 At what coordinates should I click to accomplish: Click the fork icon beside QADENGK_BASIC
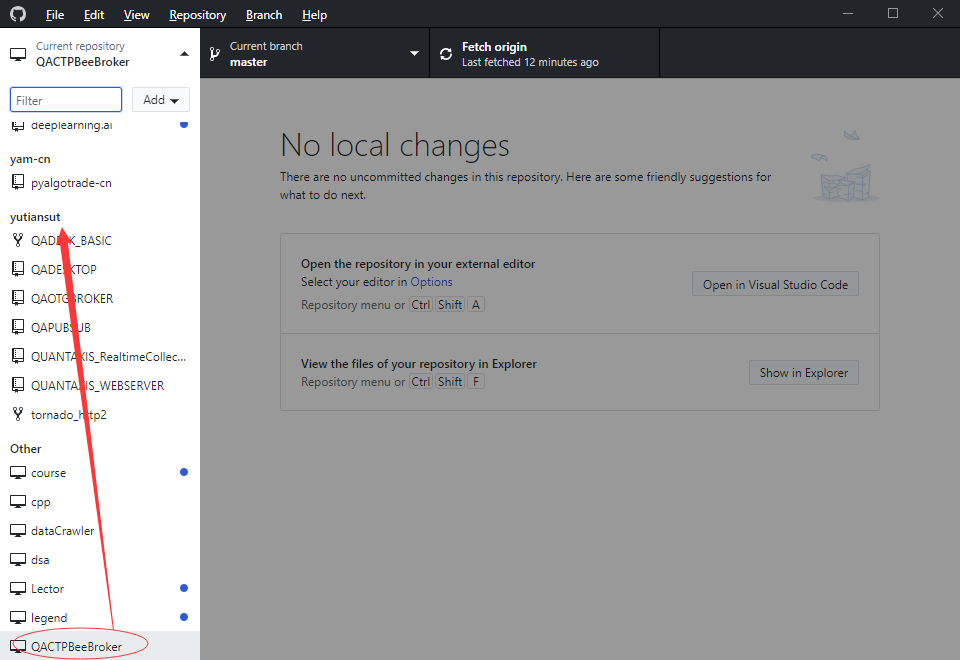17,240
